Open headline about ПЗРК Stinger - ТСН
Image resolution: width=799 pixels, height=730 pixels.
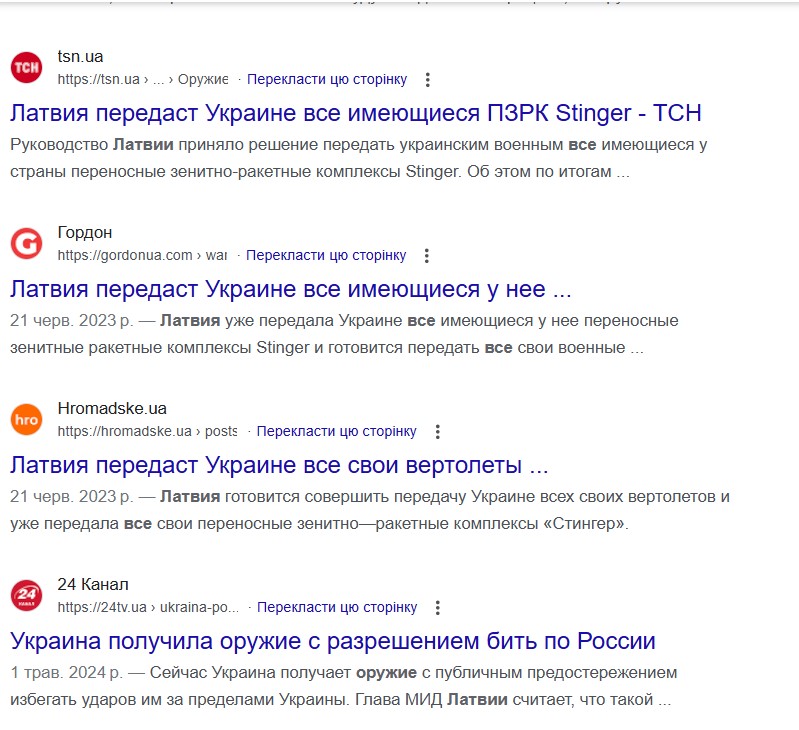356,113
